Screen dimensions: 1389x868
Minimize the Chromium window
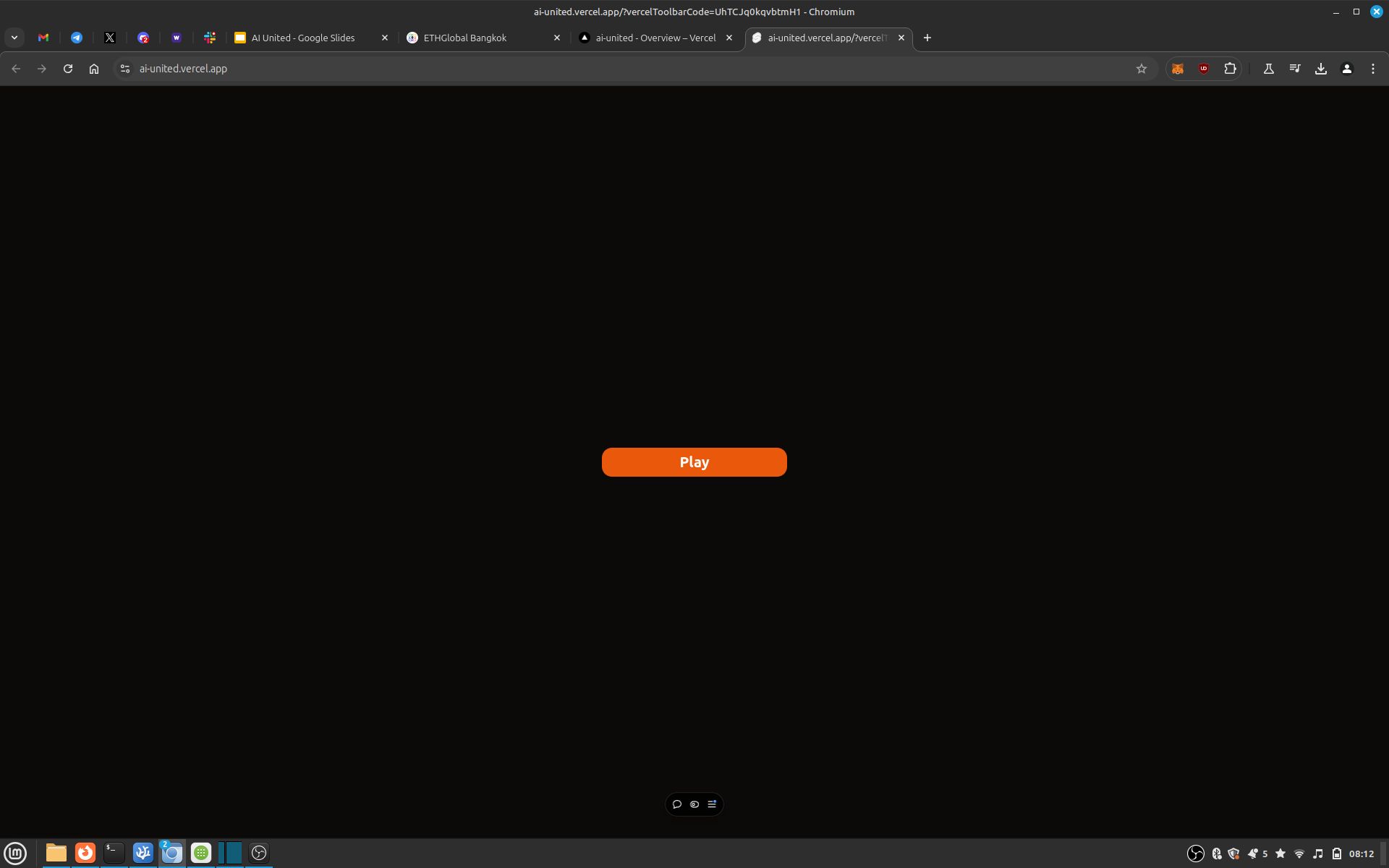point(1336,12)
